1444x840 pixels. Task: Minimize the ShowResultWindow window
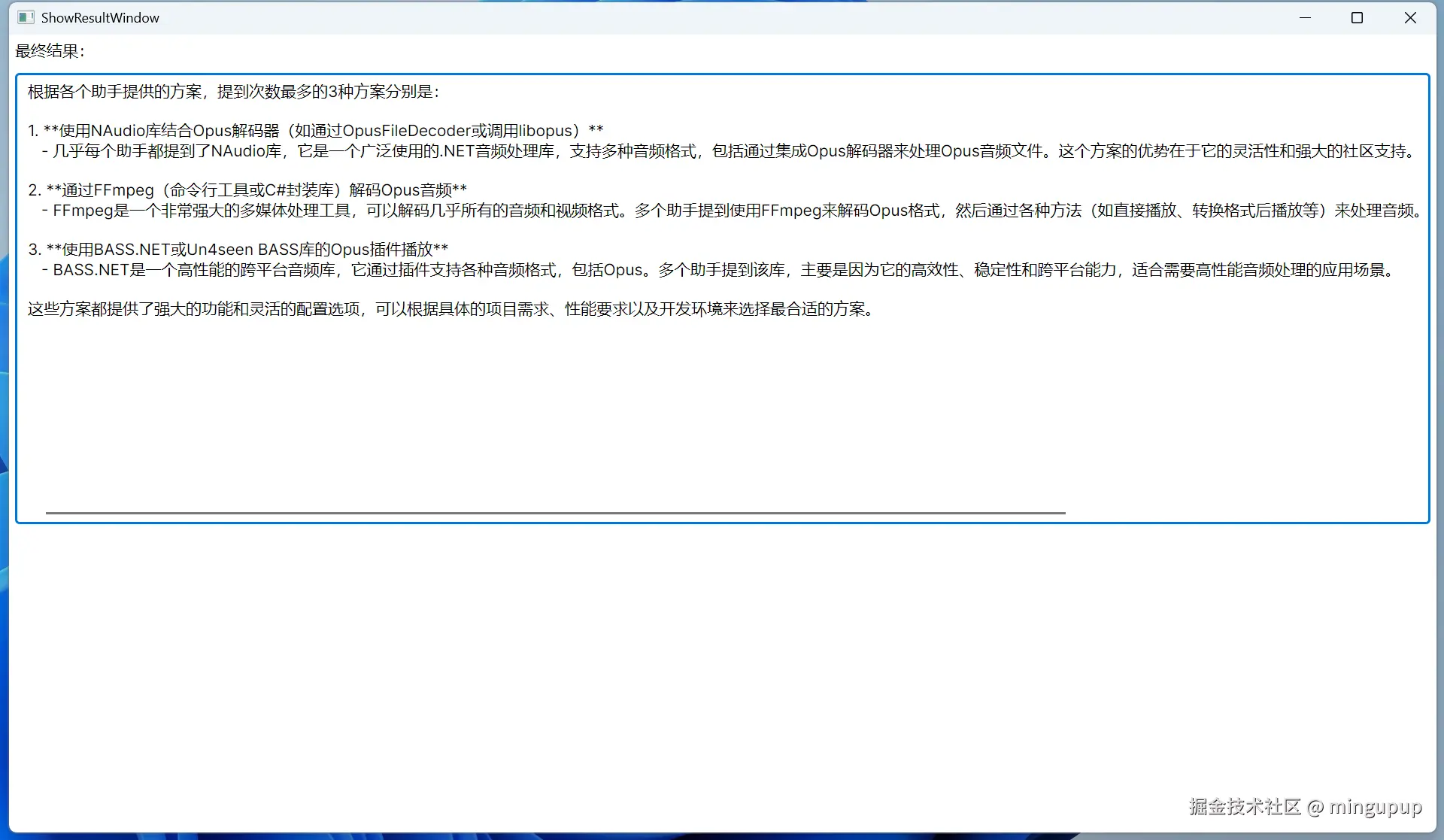coord(1305,17)
